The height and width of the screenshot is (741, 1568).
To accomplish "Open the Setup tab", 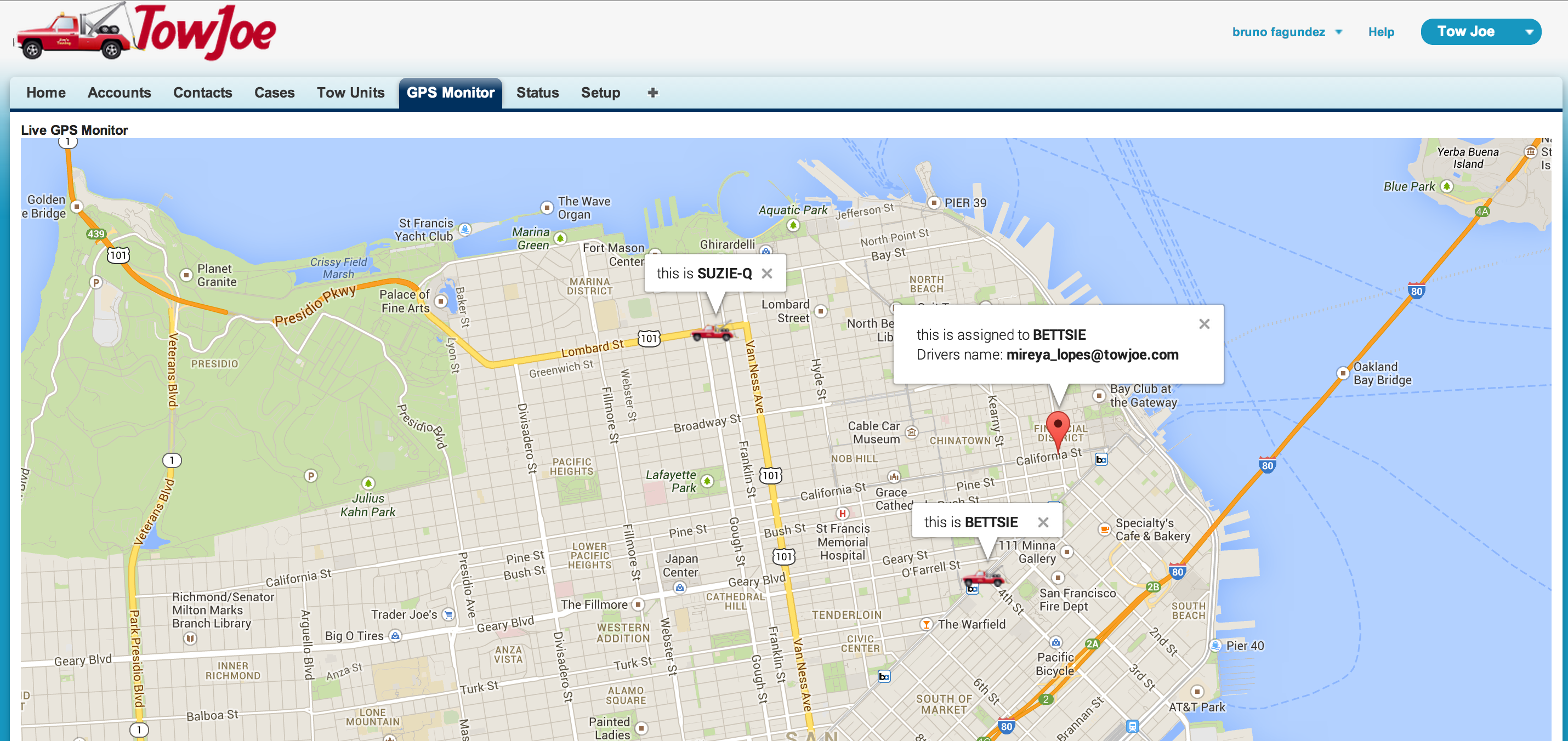I will [600, 93].
